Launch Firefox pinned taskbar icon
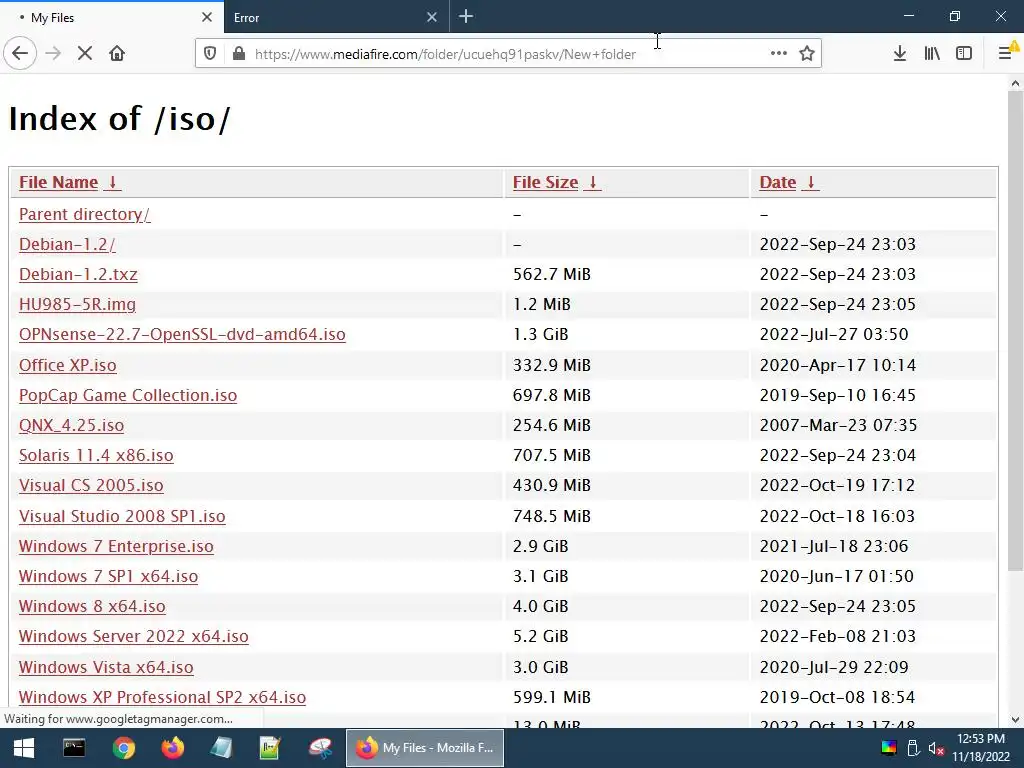Screen dimensions: 1024x768 (x=172, y=748)
